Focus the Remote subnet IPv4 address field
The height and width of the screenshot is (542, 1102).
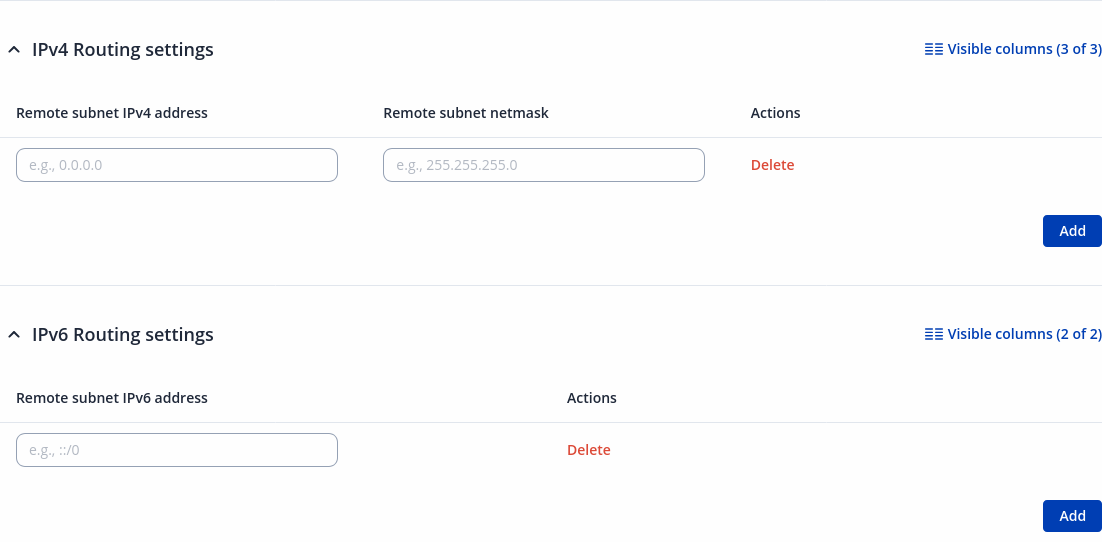tap(177, 165)
